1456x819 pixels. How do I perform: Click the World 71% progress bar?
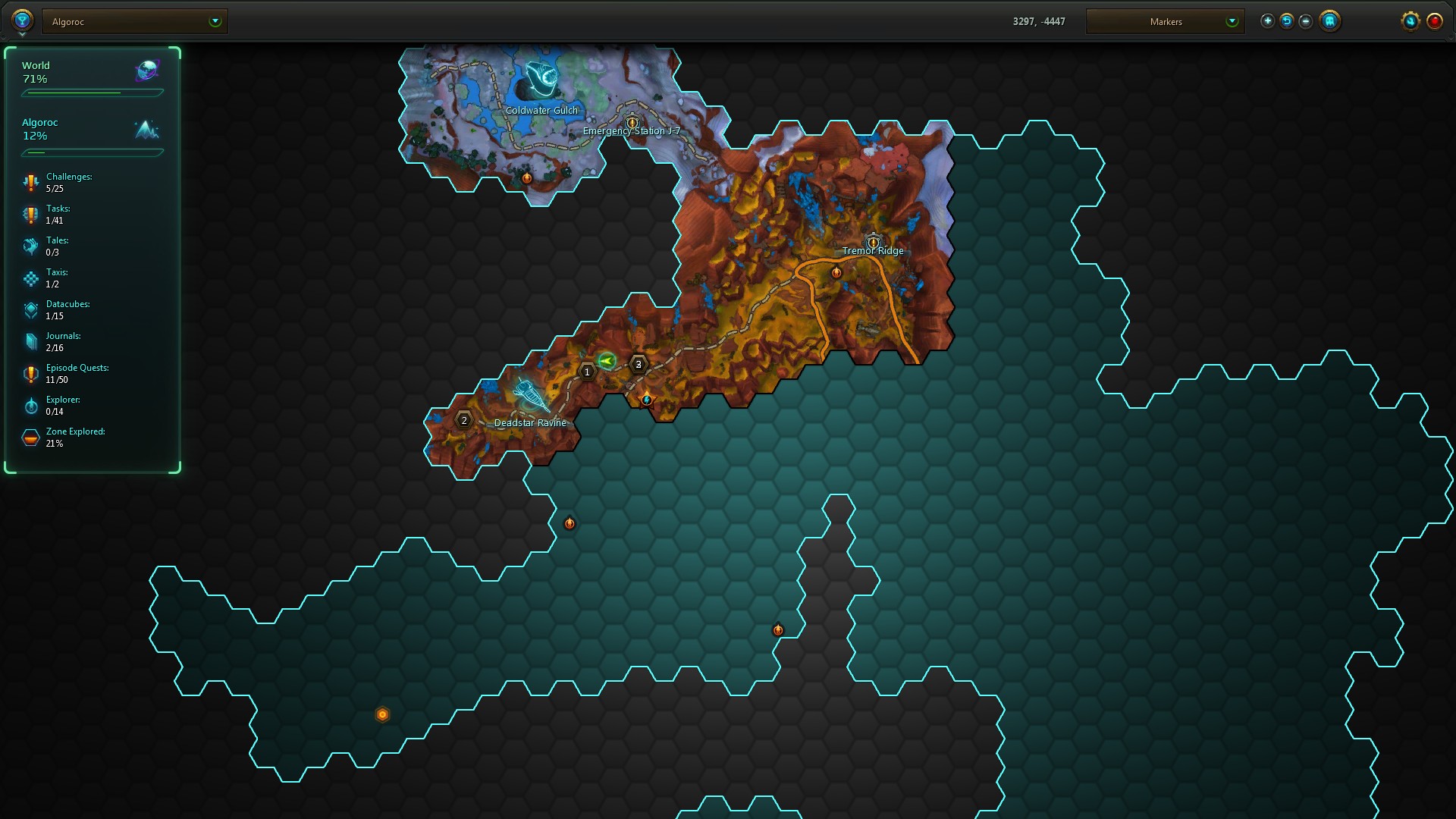[93, 93]
